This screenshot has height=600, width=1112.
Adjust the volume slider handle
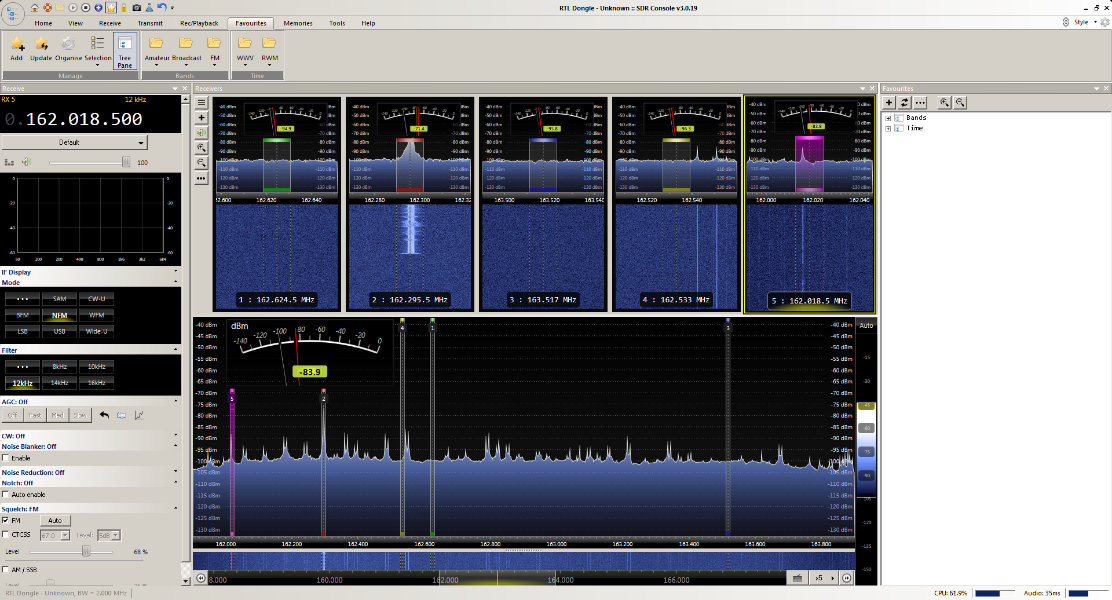point(126,162)
